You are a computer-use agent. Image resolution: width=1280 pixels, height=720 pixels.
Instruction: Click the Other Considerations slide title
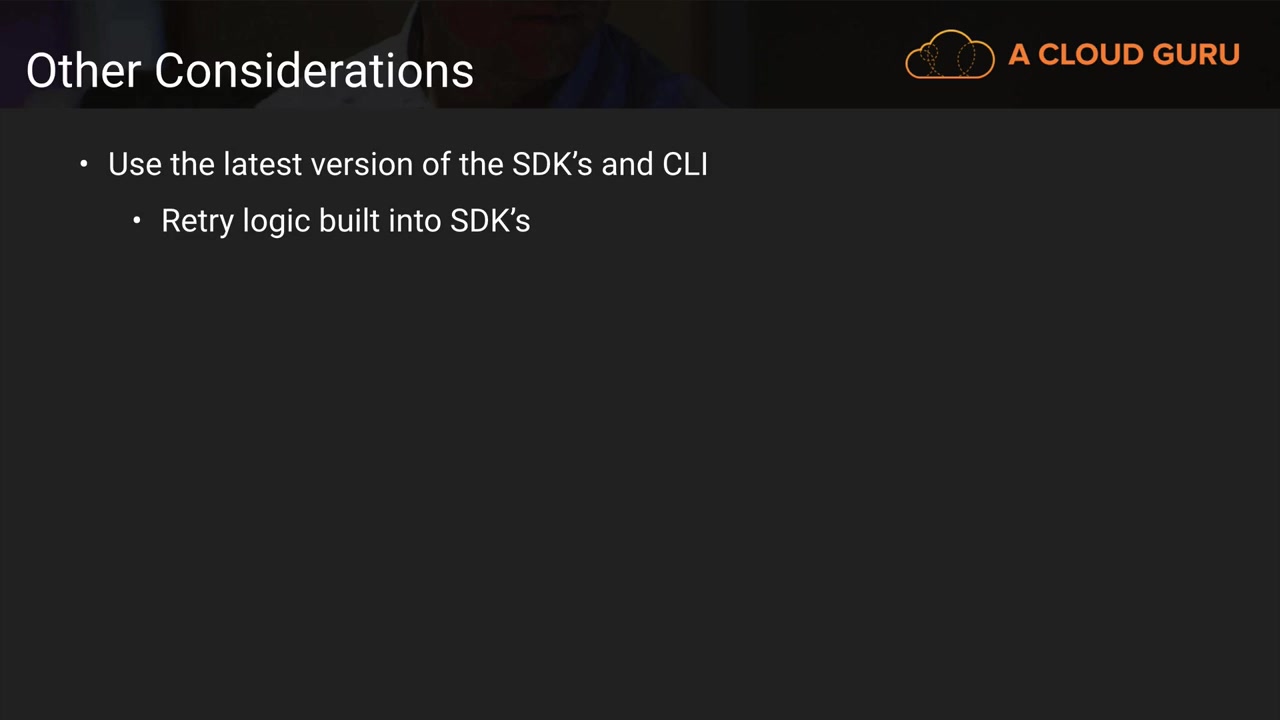pos(249,70)
